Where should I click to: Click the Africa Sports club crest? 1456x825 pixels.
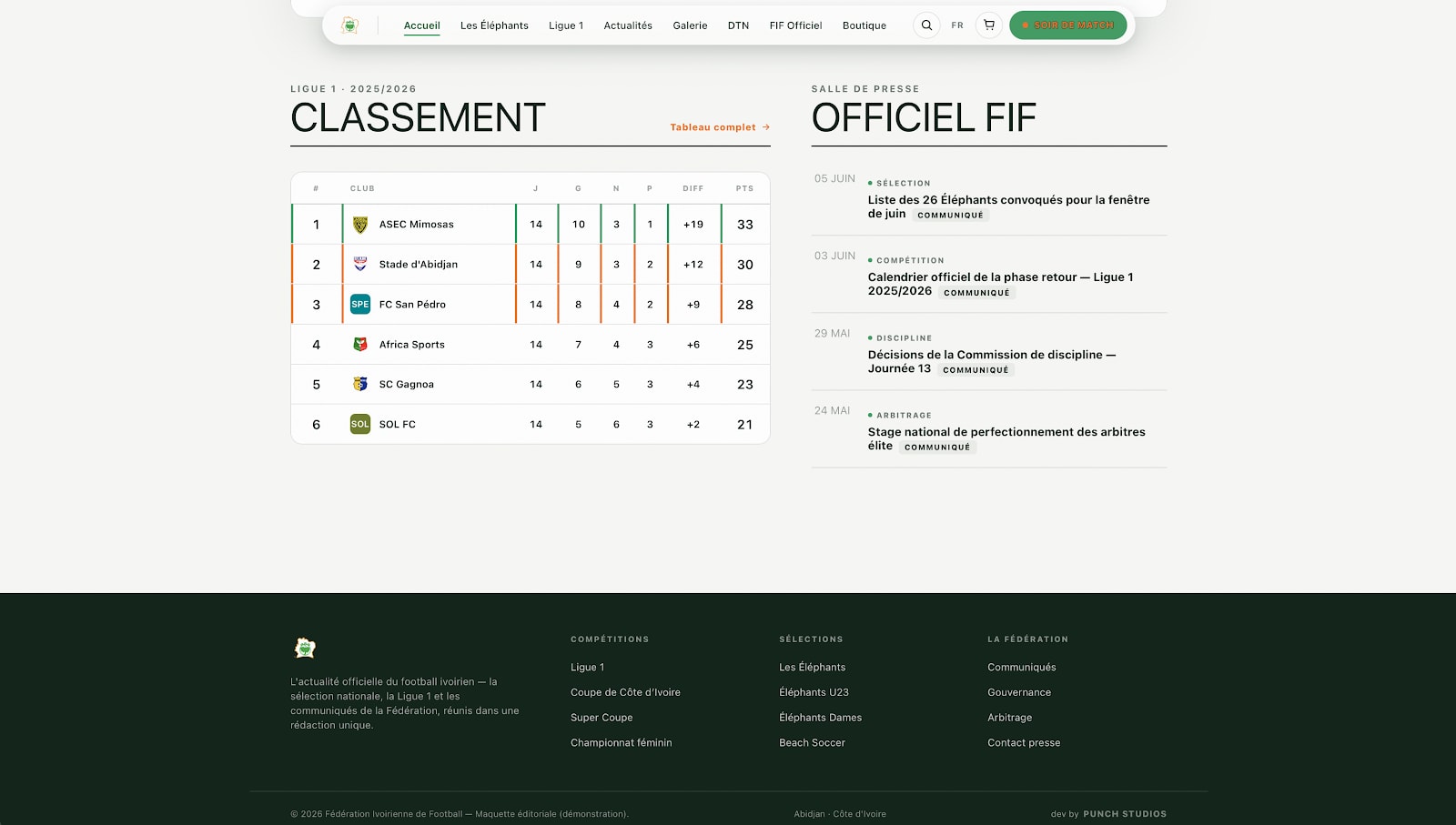pos(360,345)
